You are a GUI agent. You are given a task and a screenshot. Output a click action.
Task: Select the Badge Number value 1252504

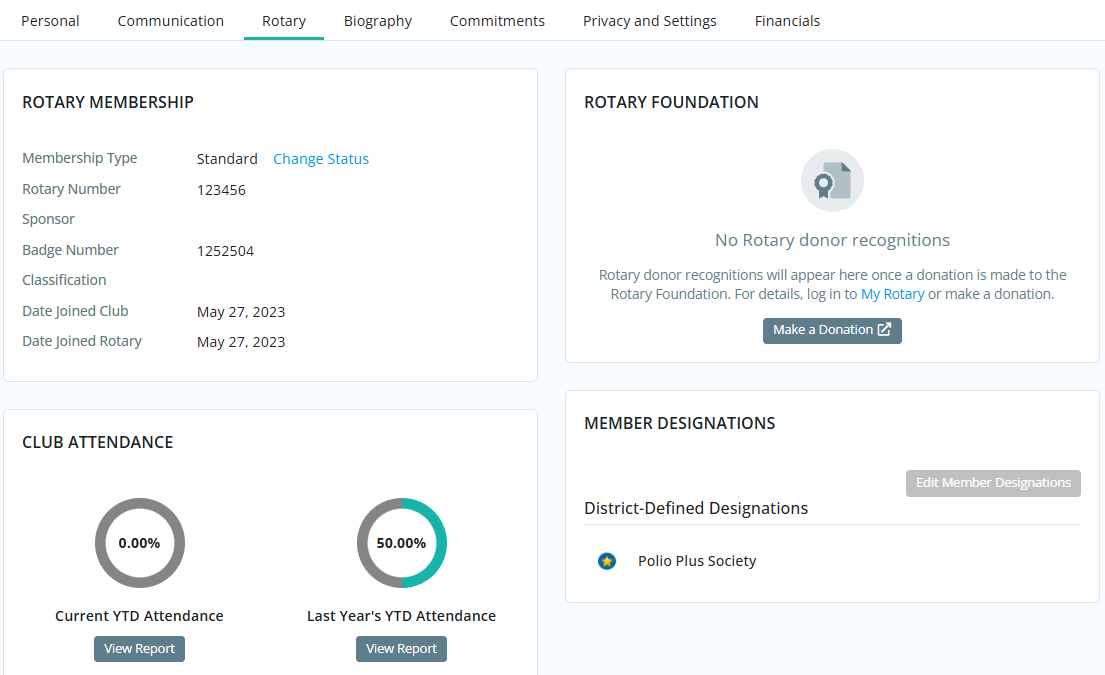(226, 251)
